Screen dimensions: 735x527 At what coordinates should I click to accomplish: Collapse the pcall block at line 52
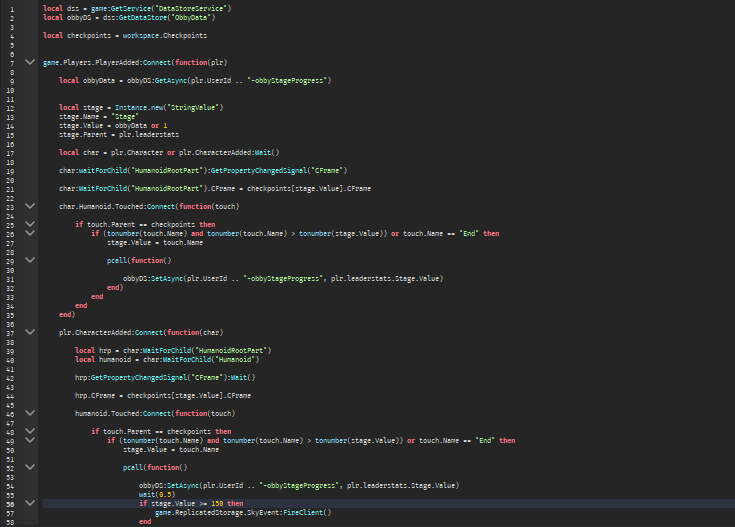click(30, 467)
